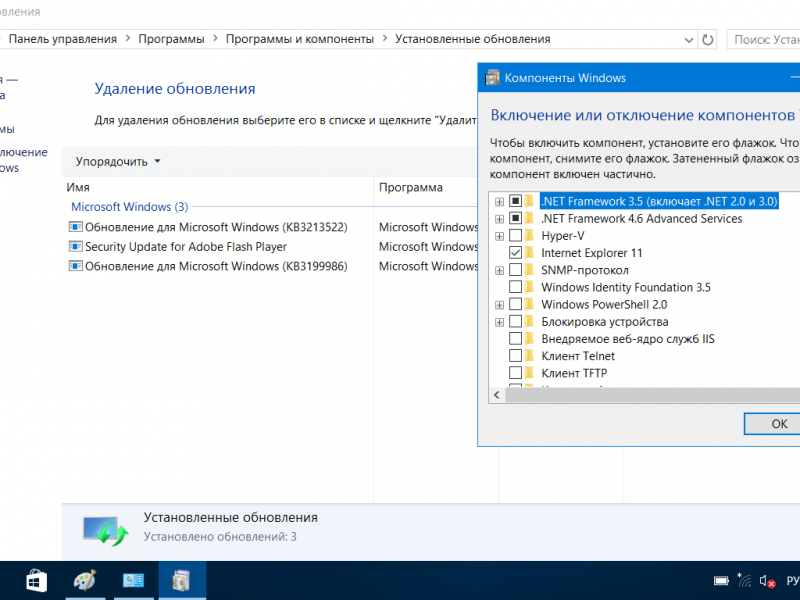Click Установленные обновления breadcrumb
Viewport: 800px width, 600px height.
coord(473,39)
